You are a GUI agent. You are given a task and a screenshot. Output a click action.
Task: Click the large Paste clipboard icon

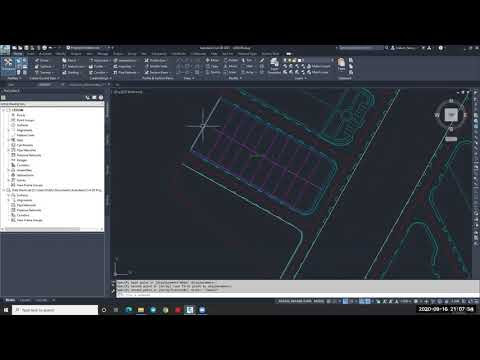click(x=341, y=64)
